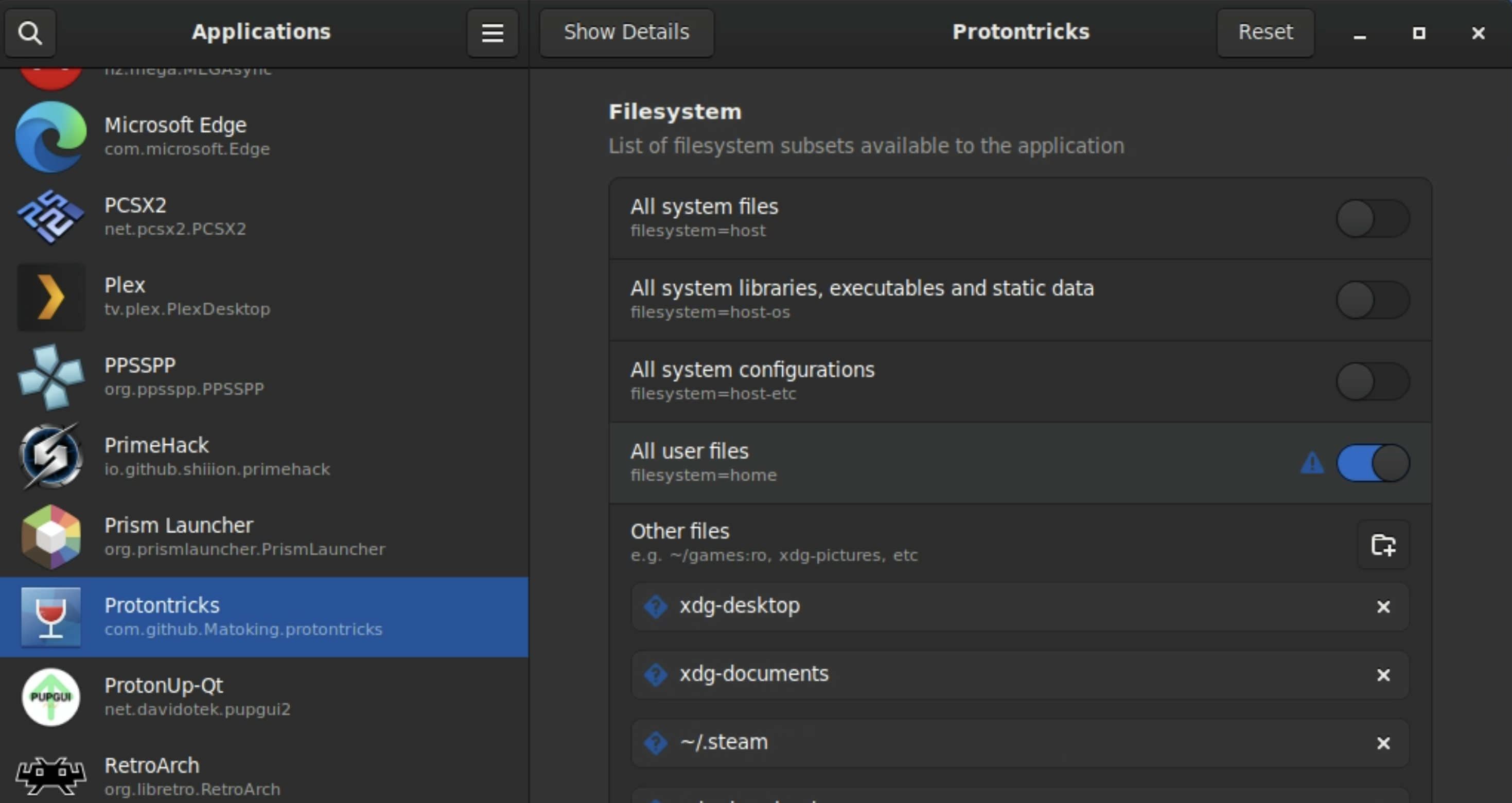Toggle All system configurations switch

(x=1373, y=381)
